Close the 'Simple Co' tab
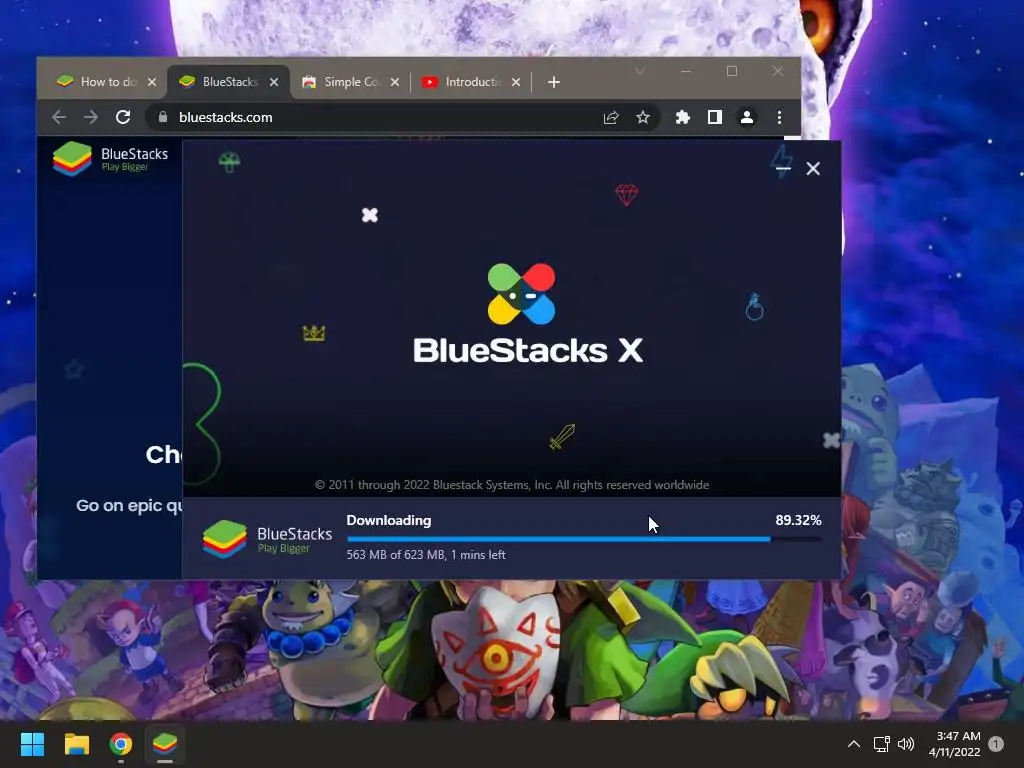Screen dimensions: 1024x768 394,82
